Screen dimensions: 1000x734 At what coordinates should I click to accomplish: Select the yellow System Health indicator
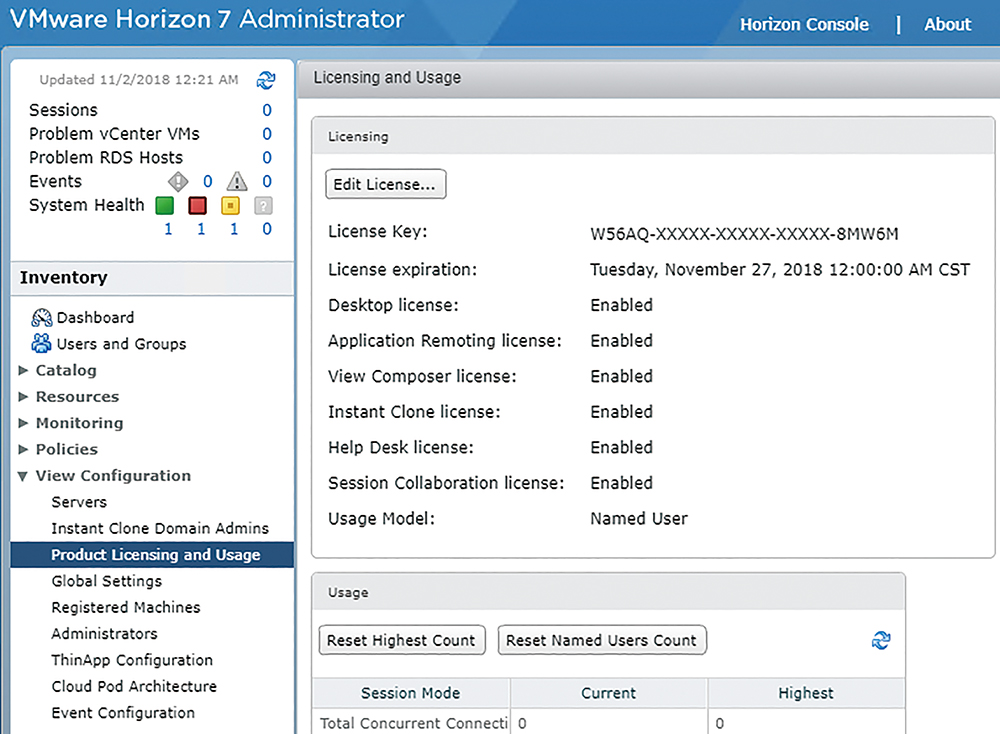230,205
